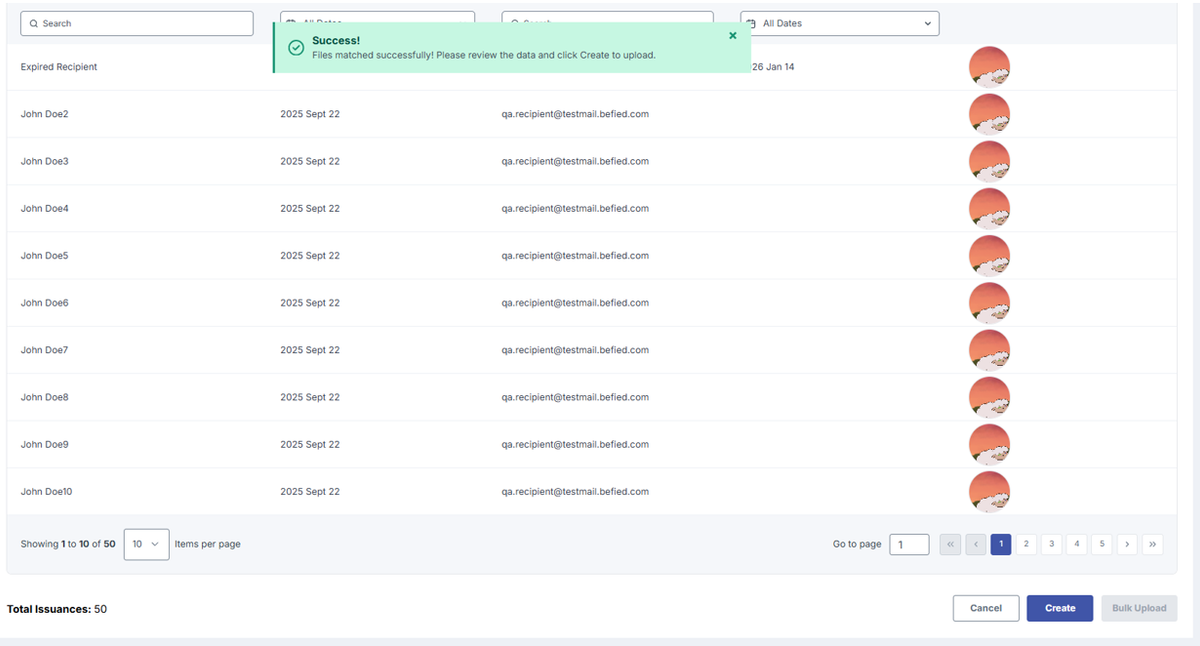Open the items per page dropdown
The height and width of the screenshot is (646, 1200).
tap(146, 544)
